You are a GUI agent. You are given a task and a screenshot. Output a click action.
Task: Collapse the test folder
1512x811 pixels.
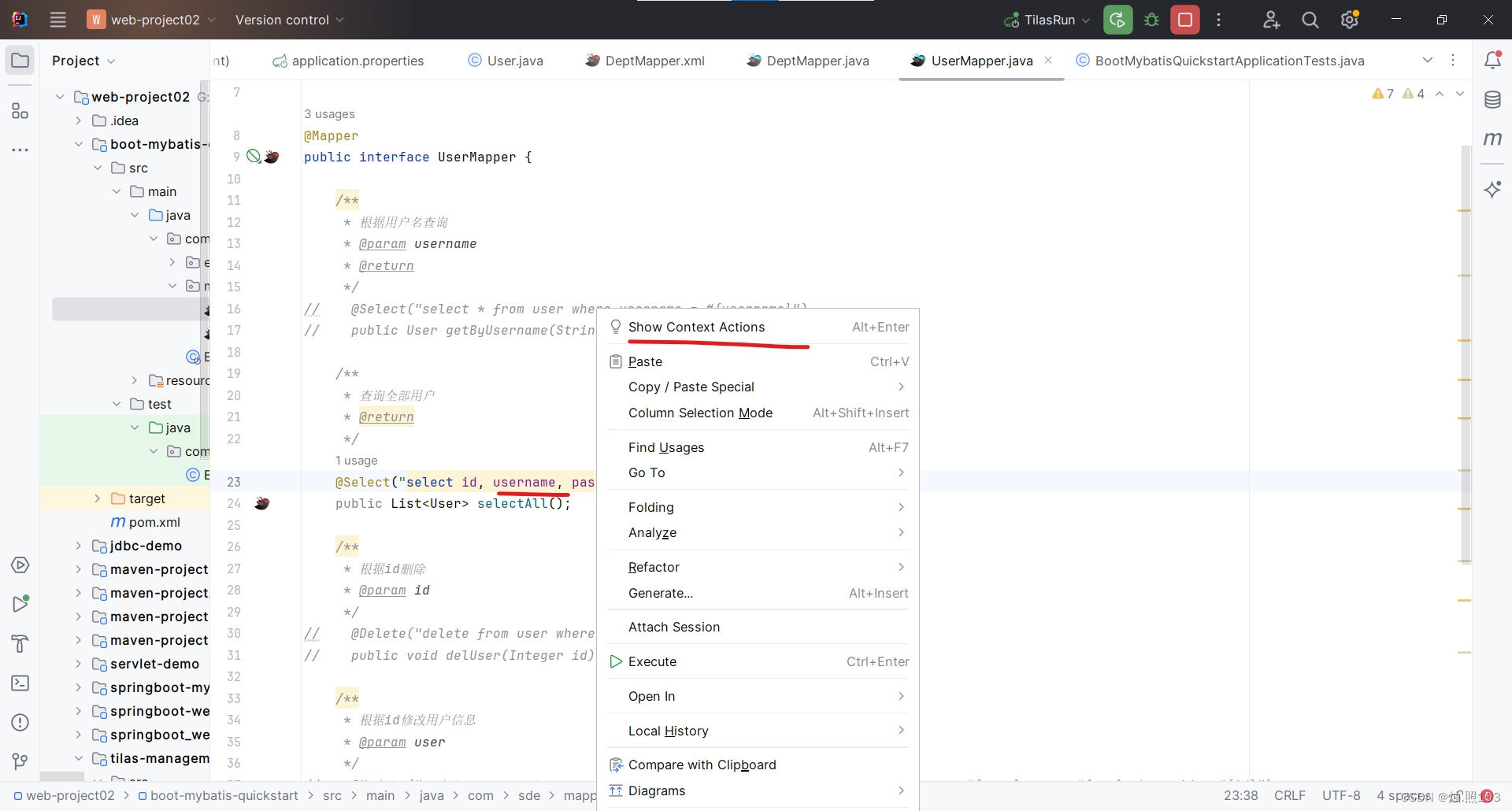116,404
